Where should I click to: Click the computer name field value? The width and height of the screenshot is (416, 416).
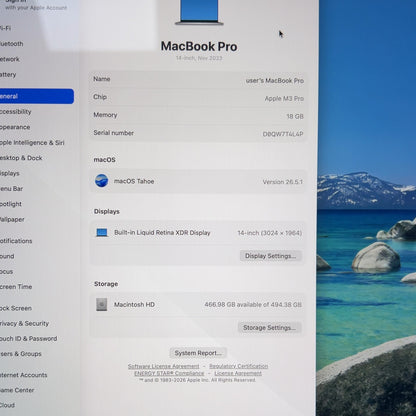275,81
